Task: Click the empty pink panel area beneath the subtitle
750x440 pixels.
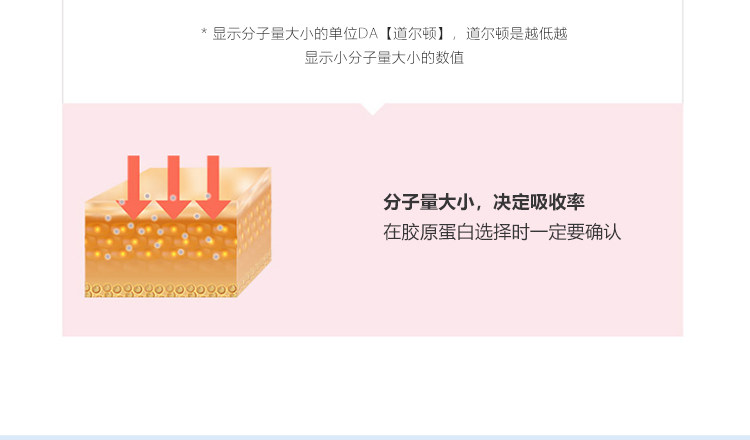Action: pyautogui.click(x=502, y=287)
